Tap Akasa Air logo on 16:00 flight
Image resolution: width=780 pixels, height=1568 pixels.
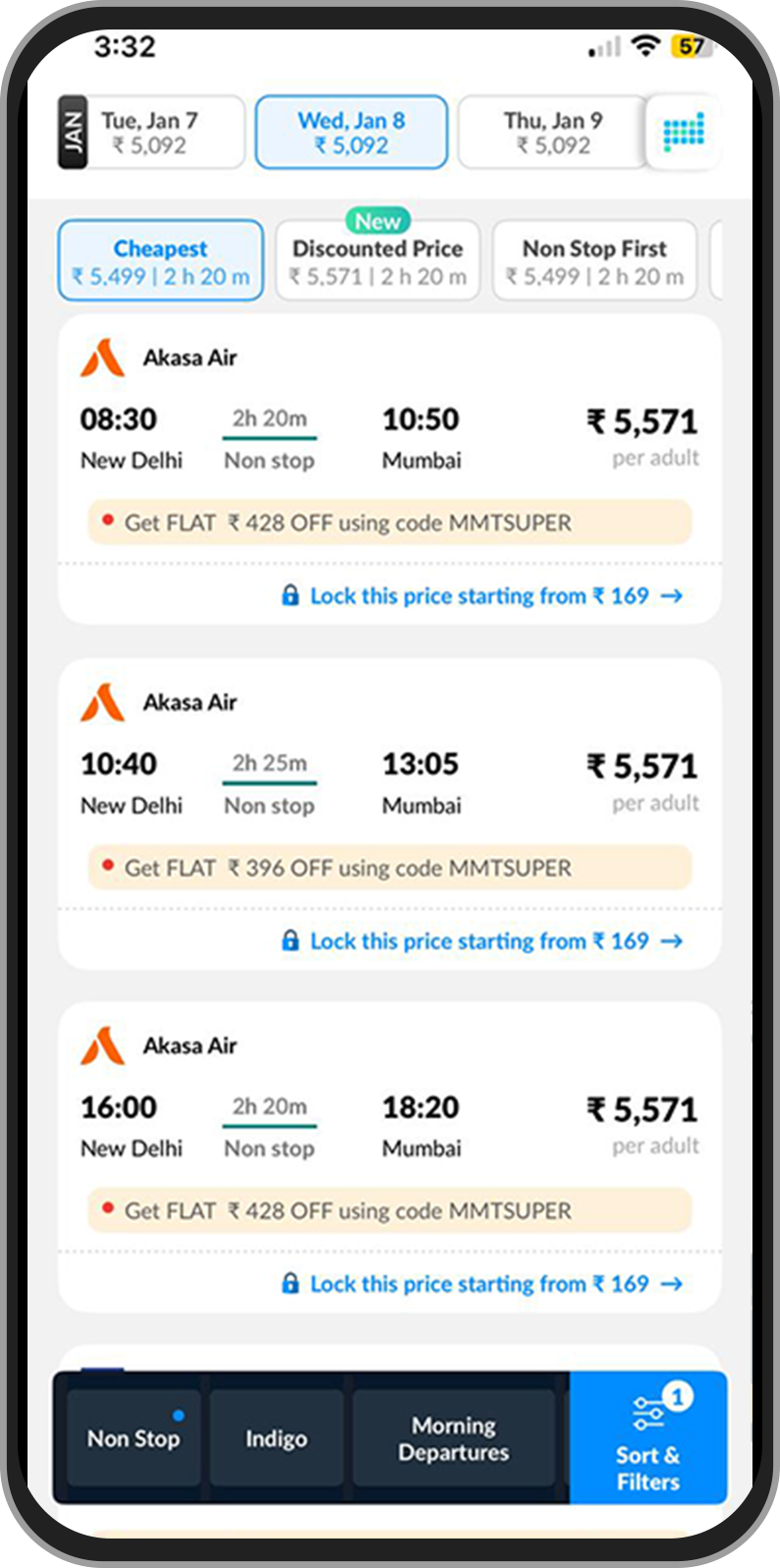click(x=102, y=1045)
